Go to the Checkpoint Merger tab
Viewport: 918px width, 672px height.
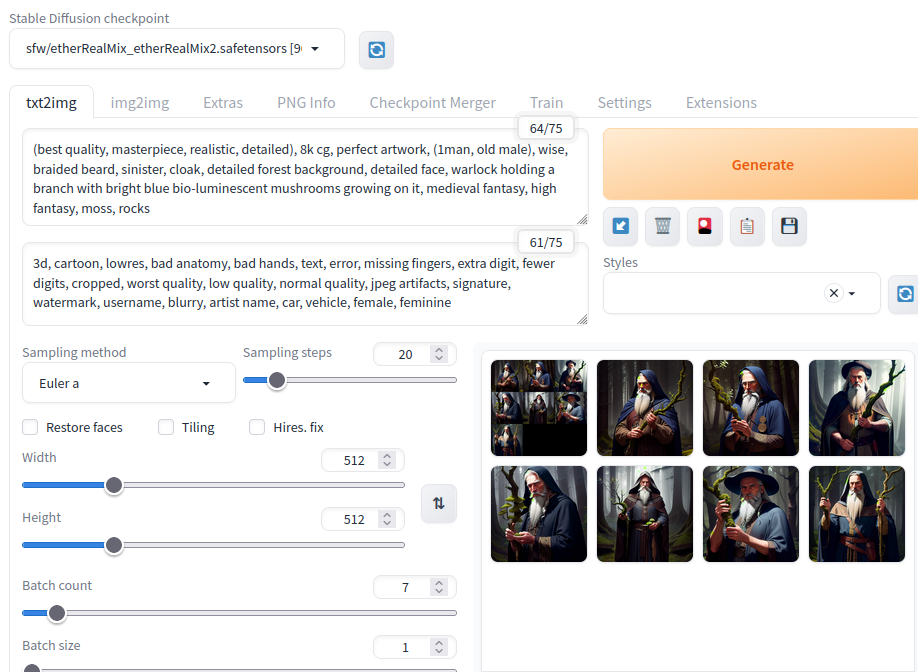click(432, 103)
